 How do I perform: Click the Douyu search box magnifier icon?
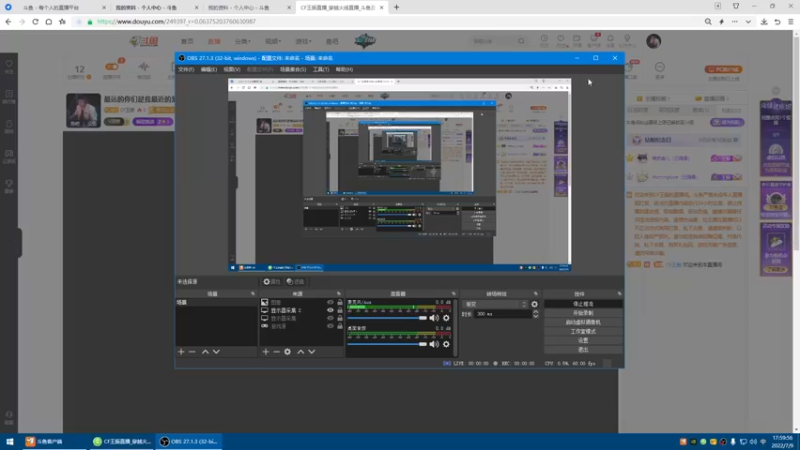[521, 41]
